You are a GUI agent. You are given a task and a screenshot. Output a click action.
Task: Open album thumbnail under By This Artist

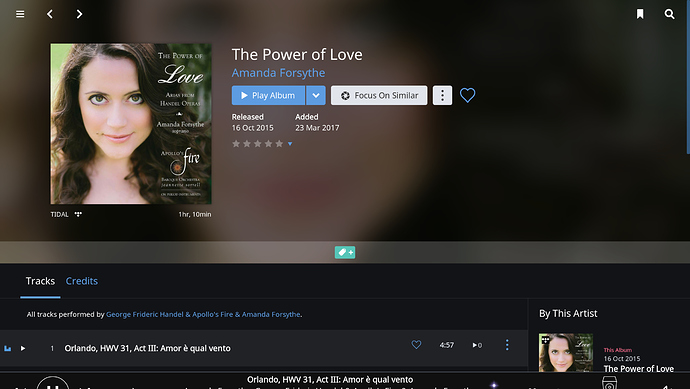tap(565, 352)
